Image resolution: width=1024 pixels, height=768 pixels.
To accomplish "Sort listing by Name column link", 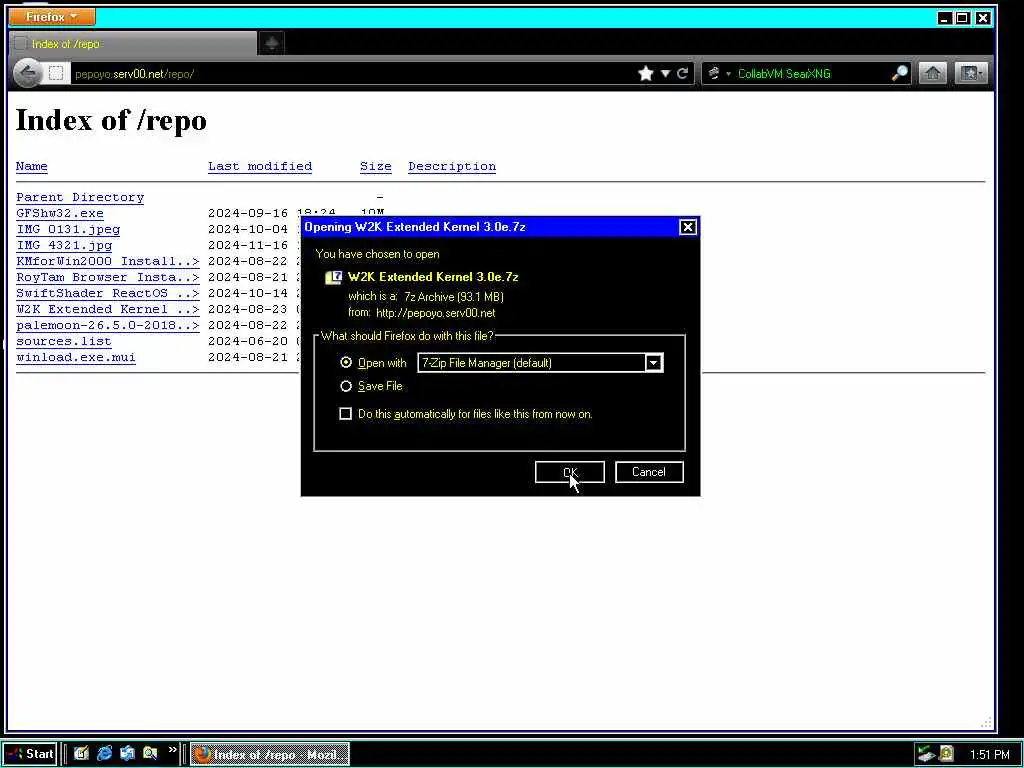I will 32,166.
